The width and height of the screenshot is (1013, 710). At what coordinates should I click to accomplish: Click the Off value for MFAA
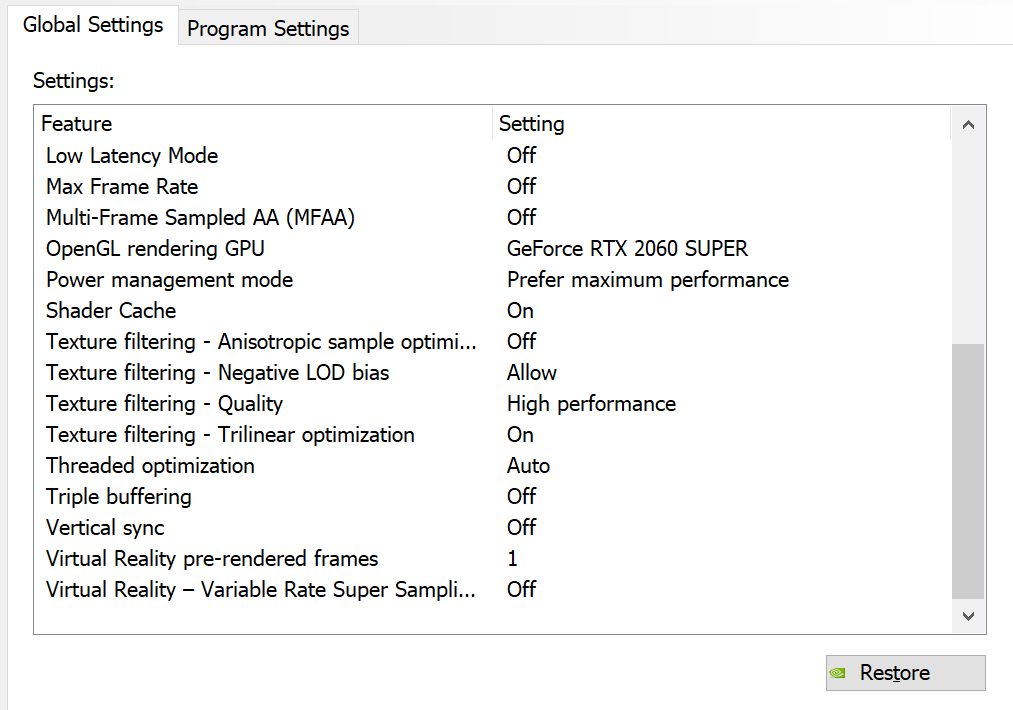[521, 218]
